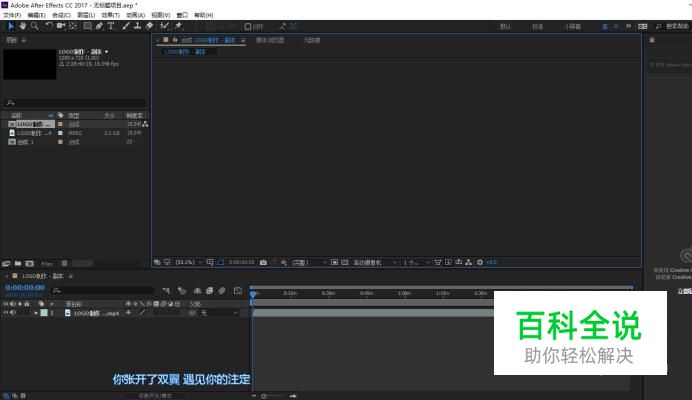Open the Project panel menu icon
The width and height of the screenshot is (692, 400).
point(24,40)
